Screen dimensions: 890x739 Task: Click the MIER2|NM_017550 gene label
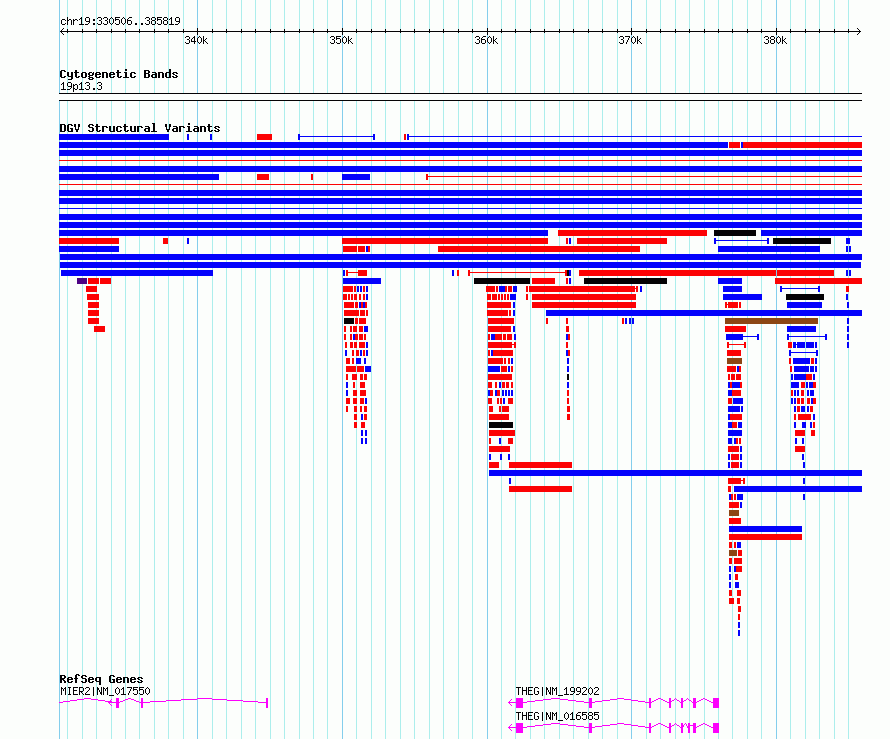pos(105,691)
